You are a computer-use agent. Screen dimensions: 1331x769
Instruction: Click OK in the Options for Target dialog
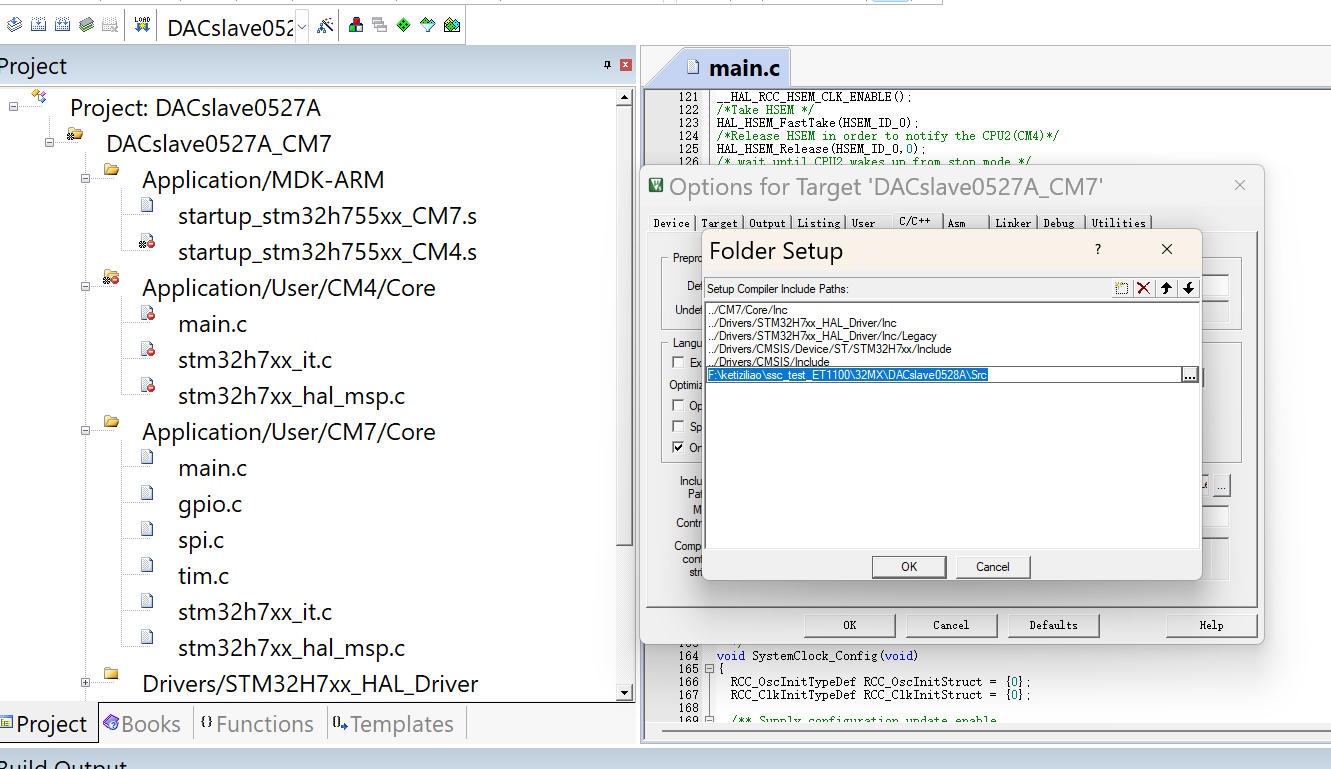pos(849,625)
